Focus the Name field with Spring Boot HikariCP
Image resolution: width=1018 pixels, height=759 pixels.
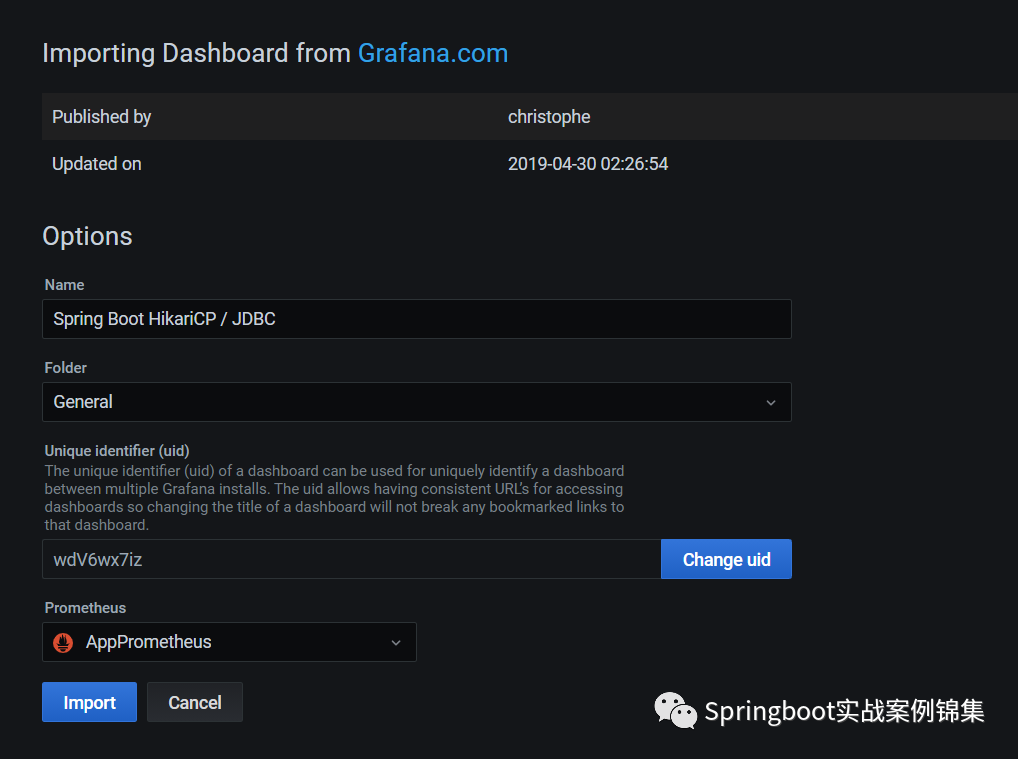point(416,319)
